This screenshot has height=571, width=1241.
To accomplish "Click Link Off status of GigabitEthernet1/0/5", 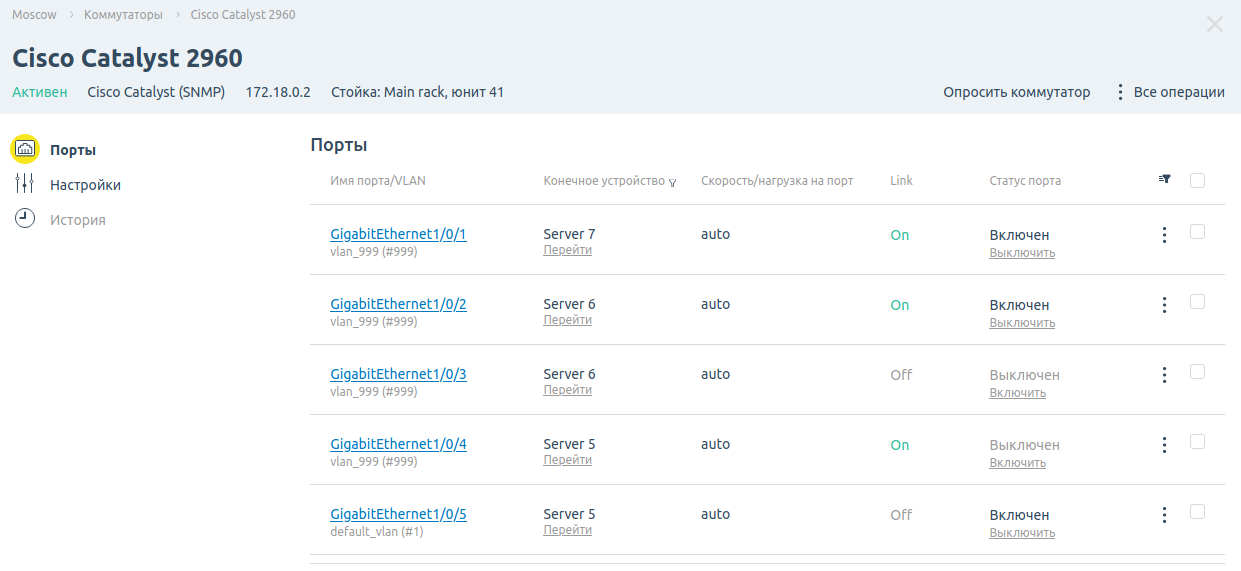I will [x=901, y=515].
